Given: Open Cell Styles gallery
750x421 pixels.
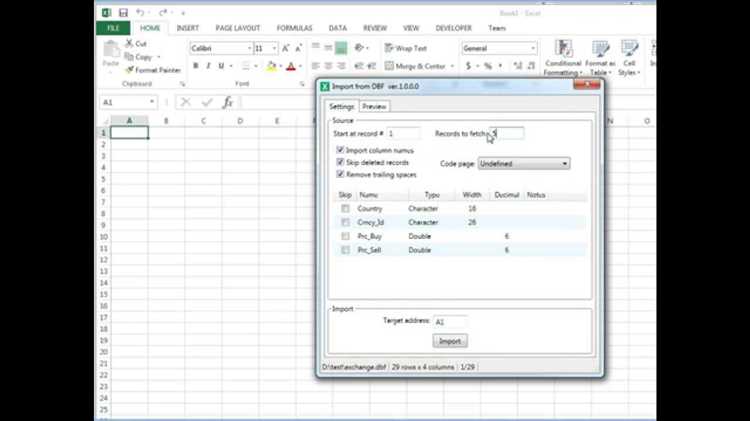Looking at the screenshot, I should point(629,58).
